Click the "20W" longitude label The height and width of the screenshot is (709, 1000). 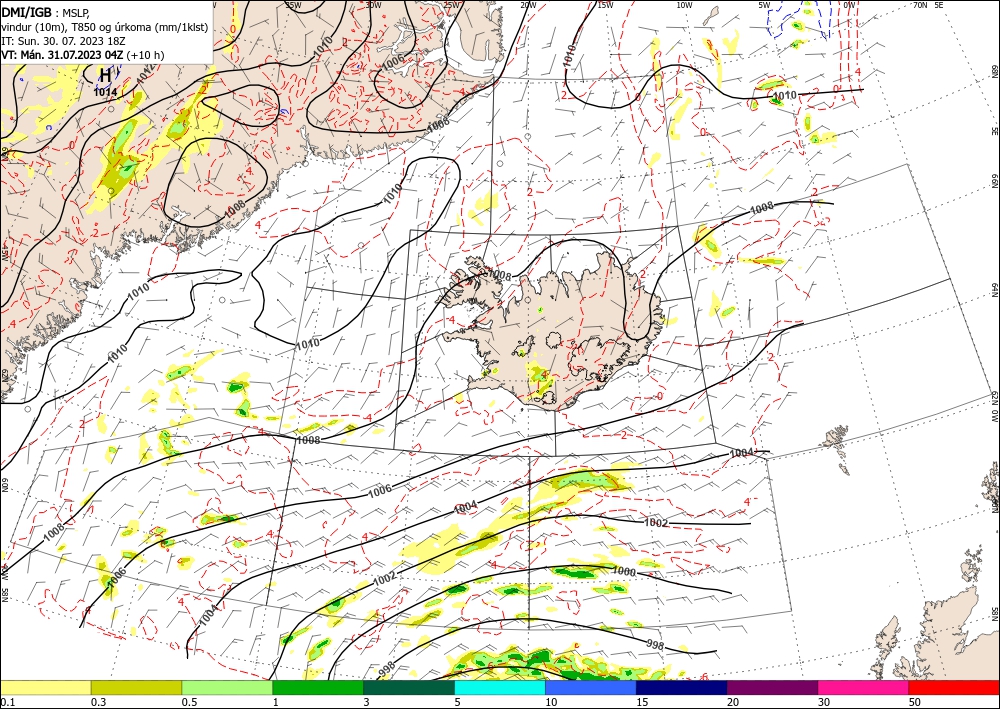[528, 5]
